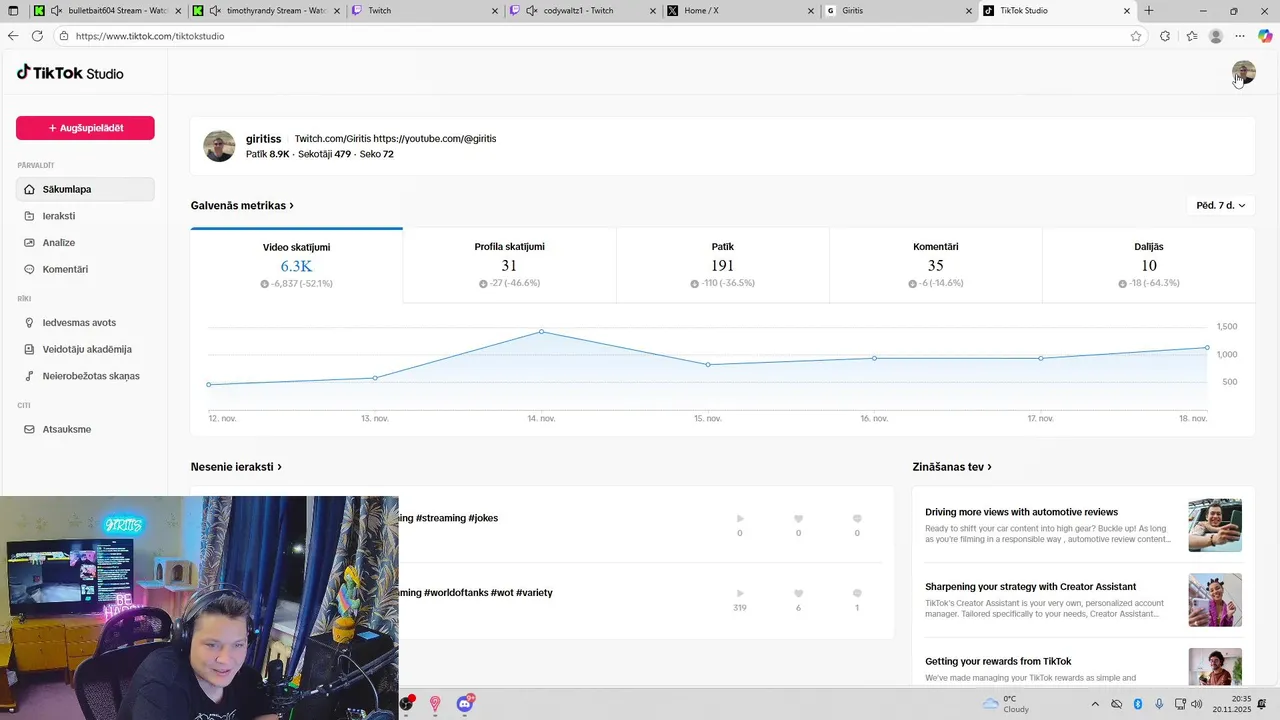Expand Nesenie ieraksti section
Screen dimensions: 1280x720
click(x=236, y=467)
